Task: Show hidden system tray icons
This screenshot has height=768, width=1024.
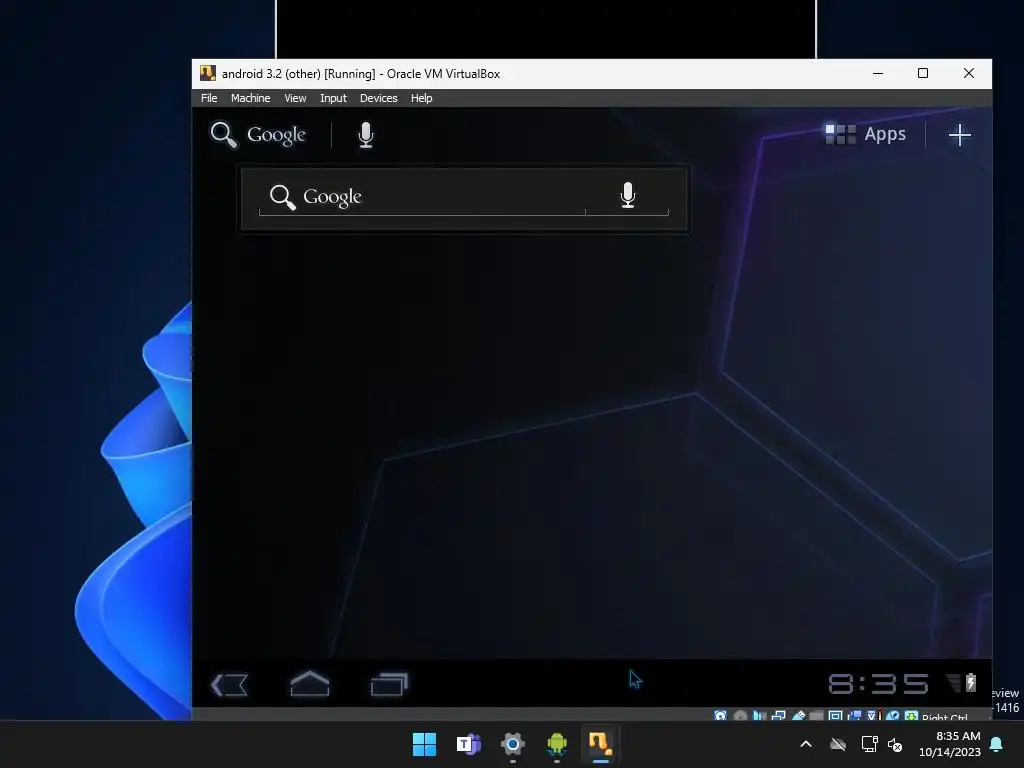Action: coord(806,744)
